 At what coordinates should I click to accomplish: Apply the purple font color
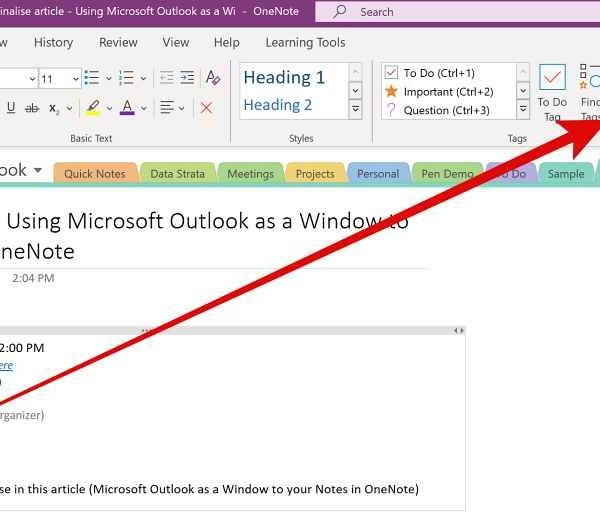pos(127,108)
